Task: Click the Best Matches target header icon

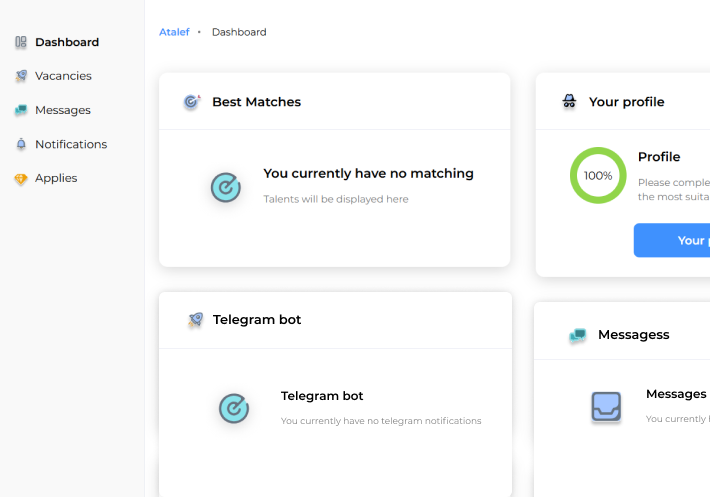Action: tap(192, 102)
